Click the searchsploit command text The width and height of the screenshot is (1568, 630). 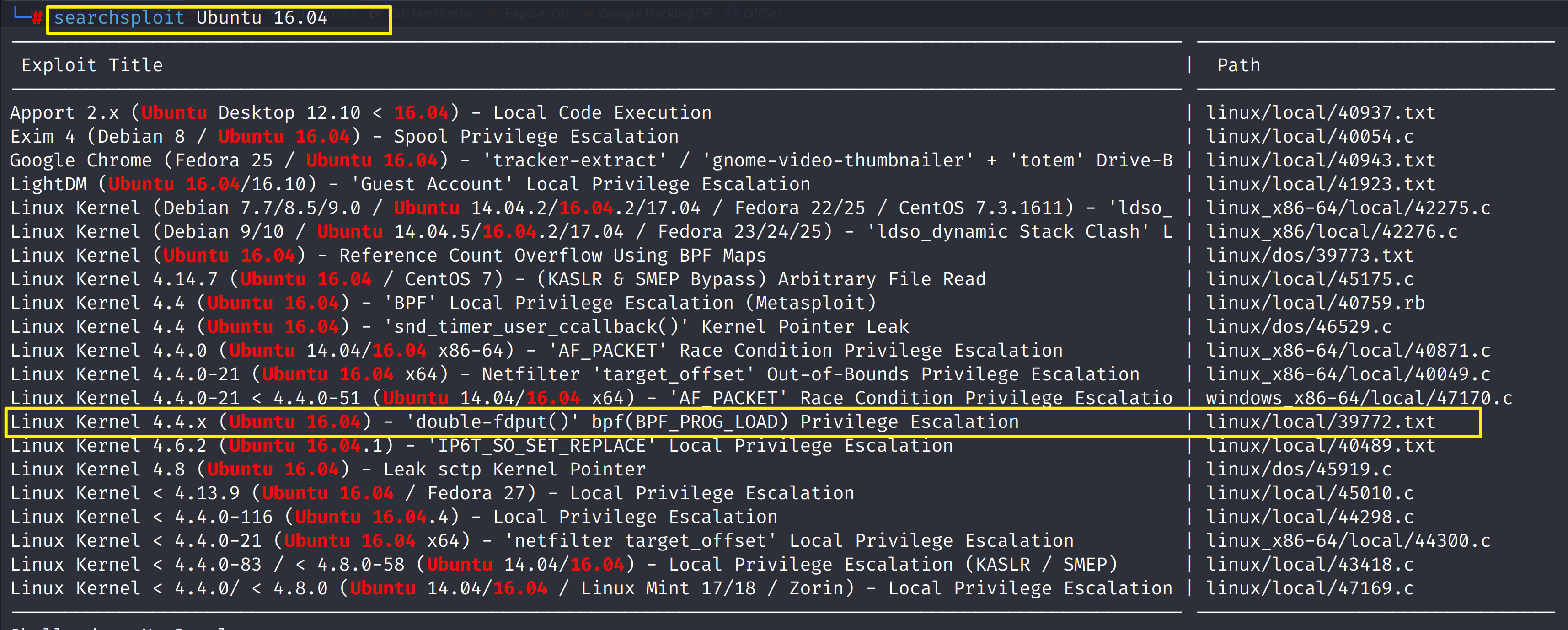click(x=191, y=18)
